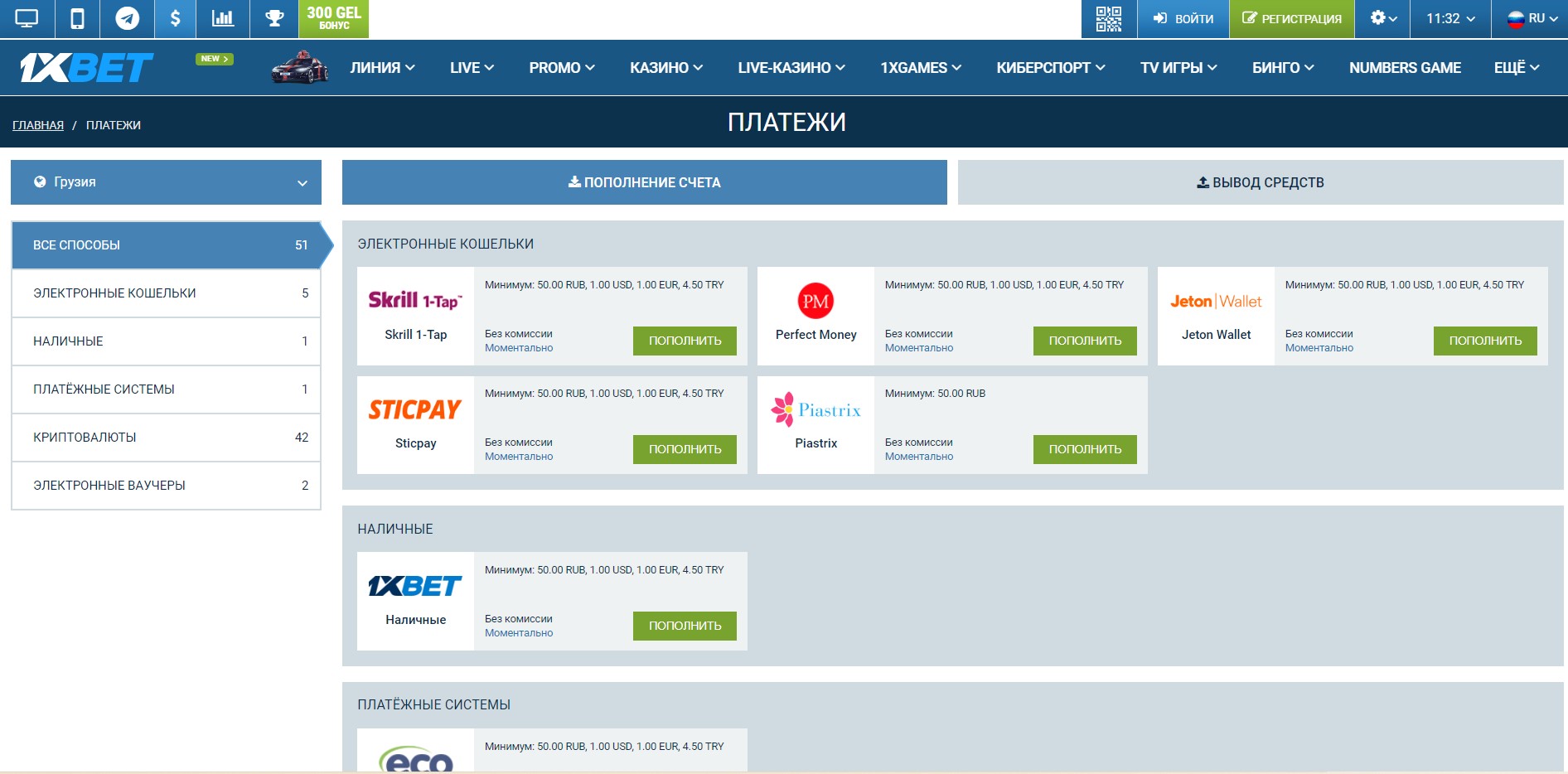The width and height of the screenshot is (1568, 774).
Task: Open the LIVE-Казино menu
Action: click(x=791, y=68)
